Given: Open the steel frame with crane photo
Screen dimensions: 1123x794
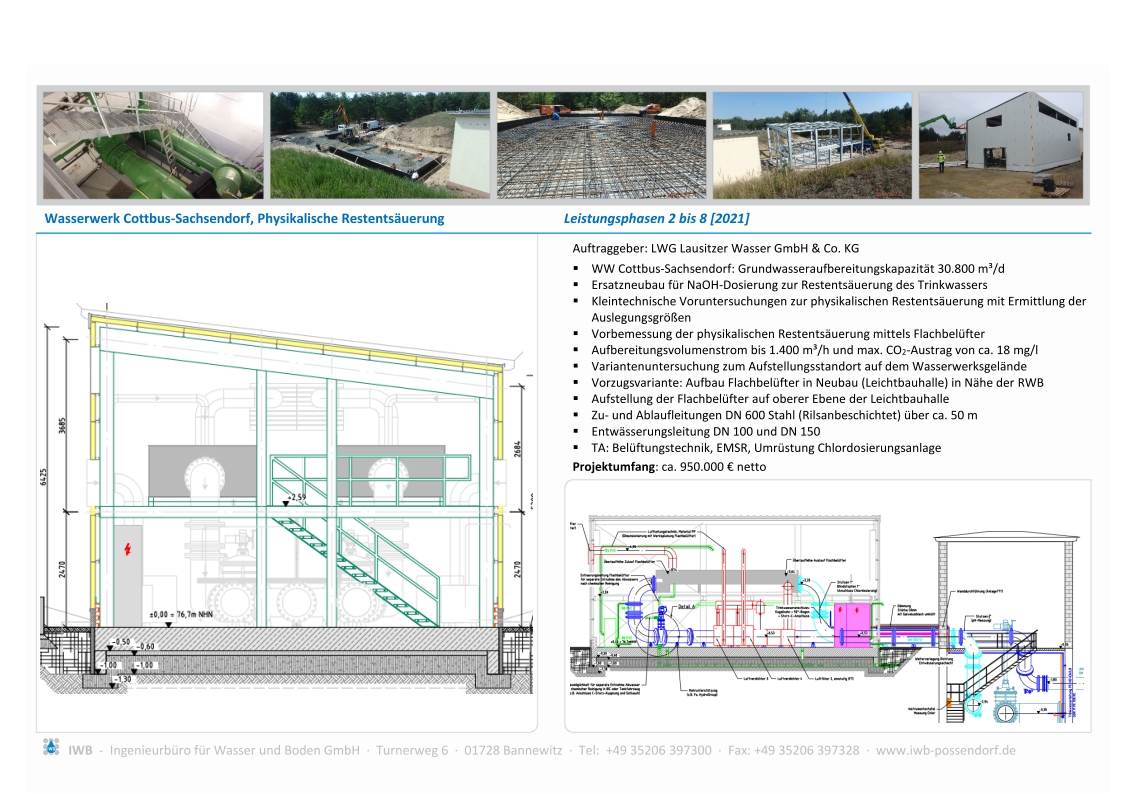Looking at the screenshot, I should coord(812,146).
